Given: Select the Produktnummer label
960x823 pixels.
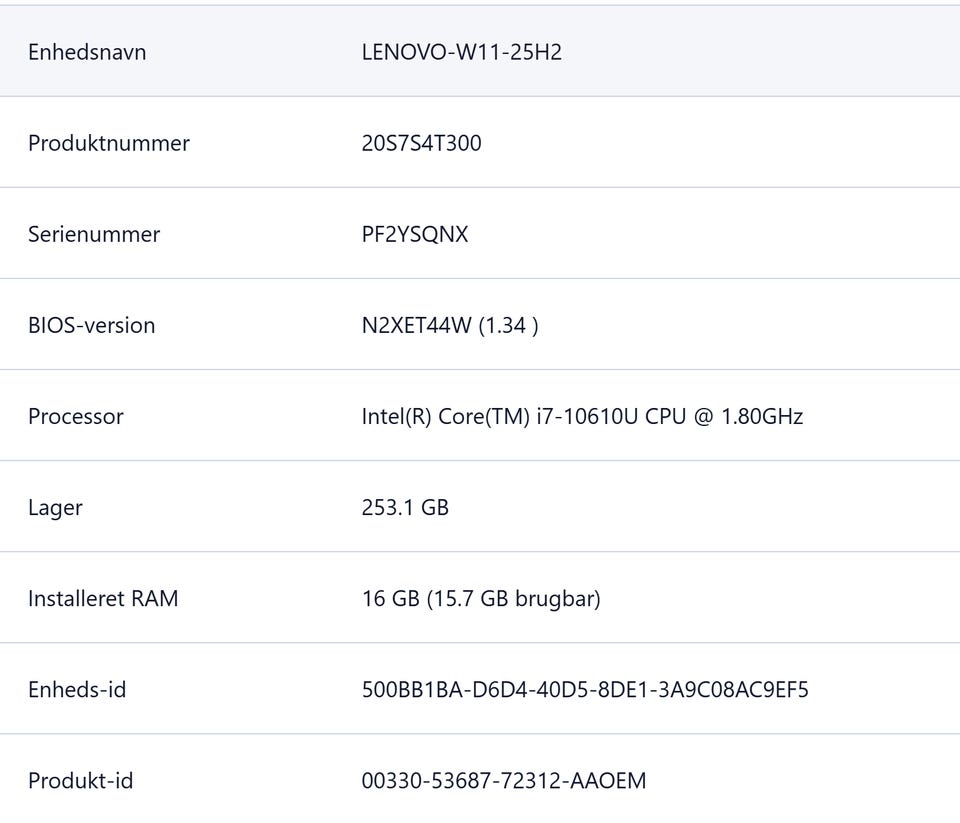Looking at the screenshot, I should tap(109, 143).
